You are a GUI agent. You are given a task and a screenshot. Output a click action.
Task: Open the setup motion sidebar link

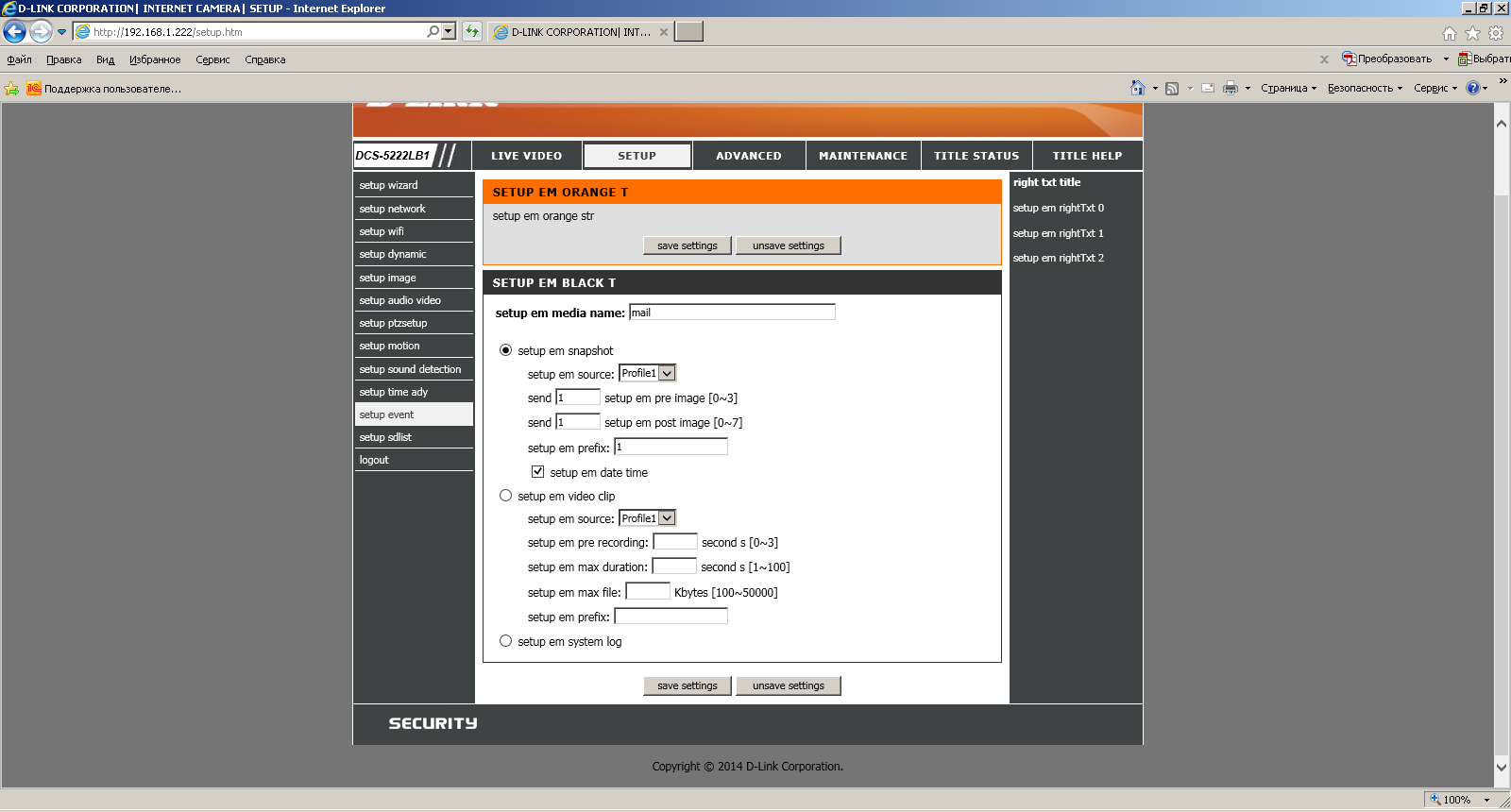[390, 347]
